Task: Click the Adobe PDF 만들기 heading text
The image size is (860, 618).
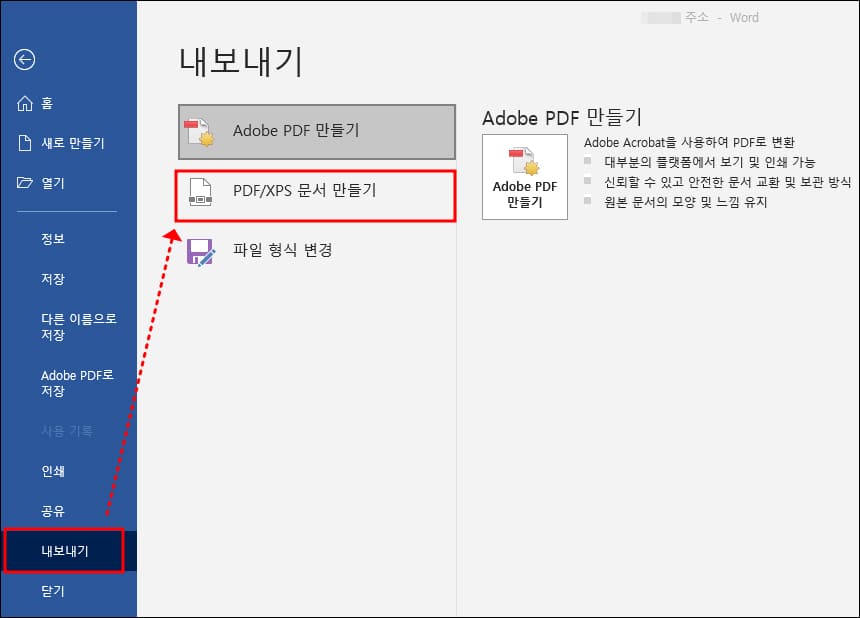Action: 562,117
